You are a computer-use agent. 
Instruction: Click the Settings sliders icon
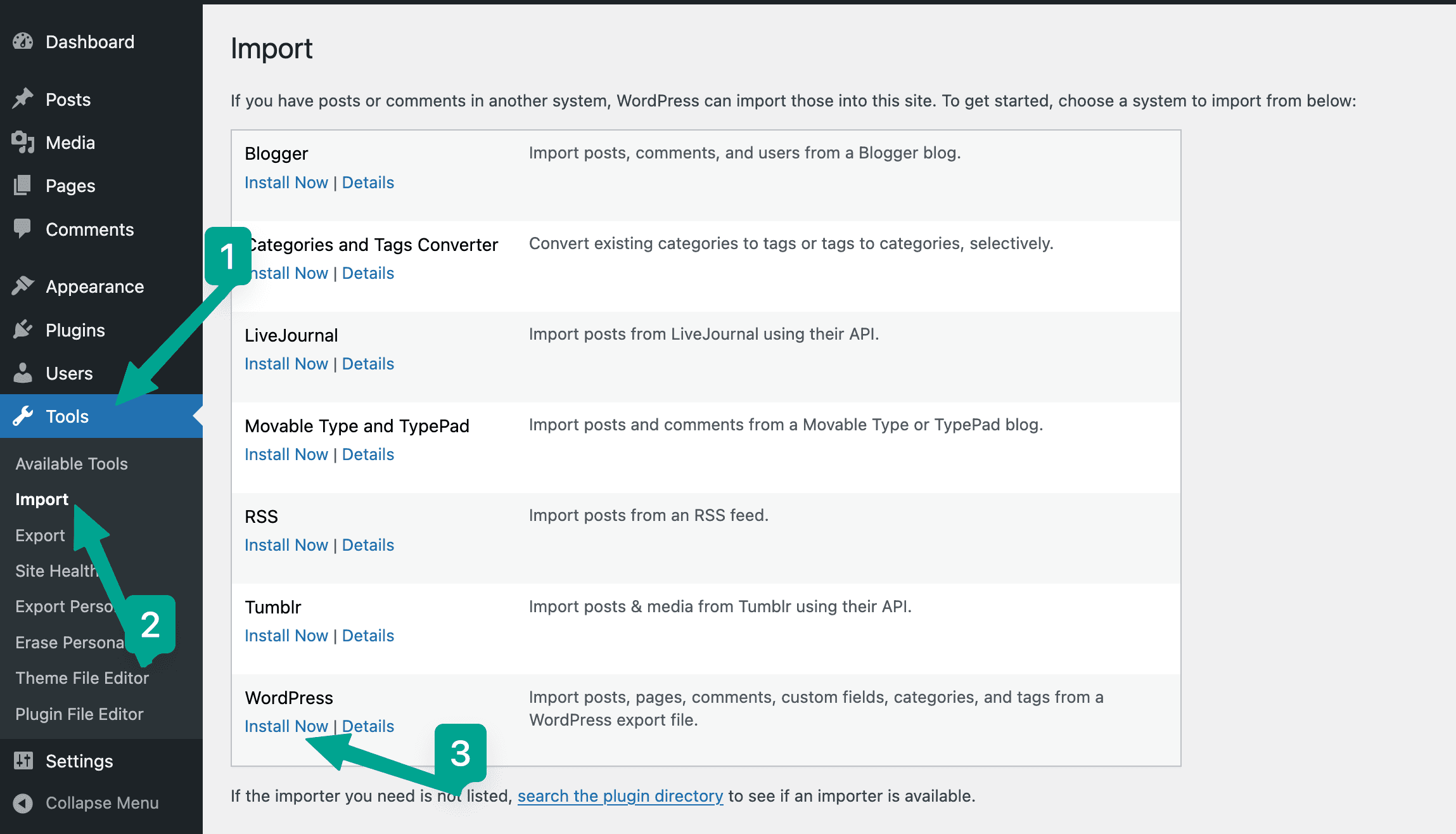pos(23,760)
